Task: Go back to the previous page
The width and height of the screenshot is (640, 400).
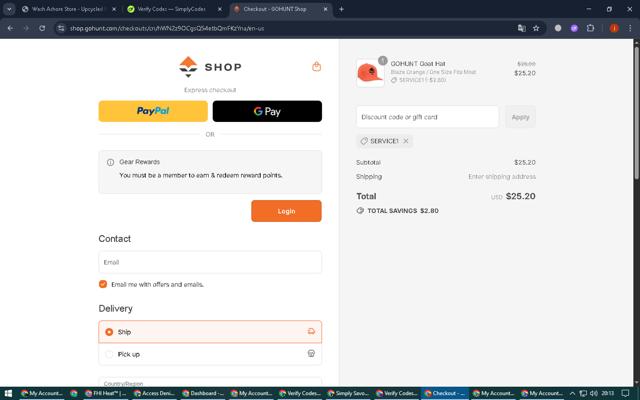Action: 10,28
